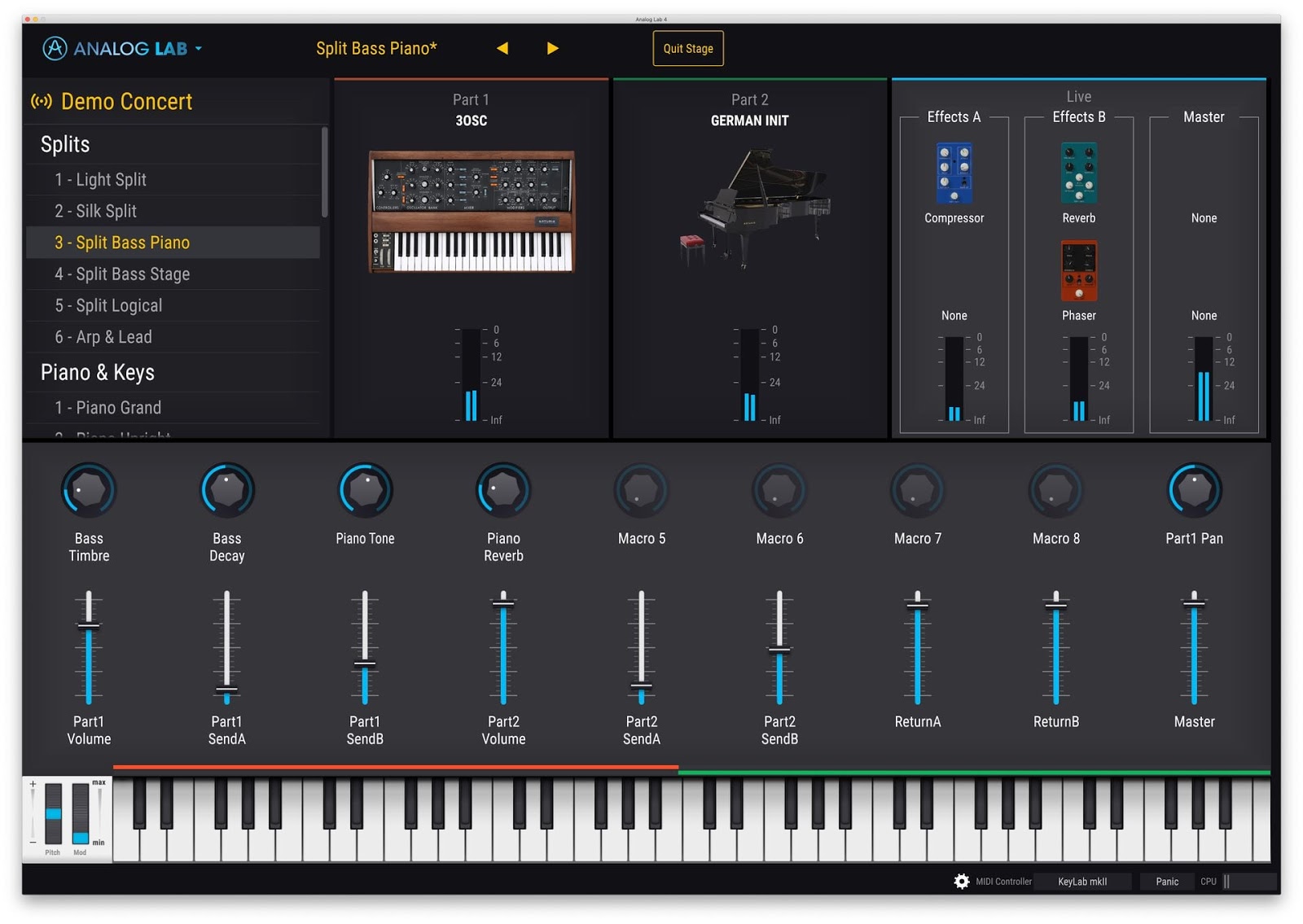This screenshot has width=1303, height=924.
Task: Click the preset list scrollbar
Action: 324,172
